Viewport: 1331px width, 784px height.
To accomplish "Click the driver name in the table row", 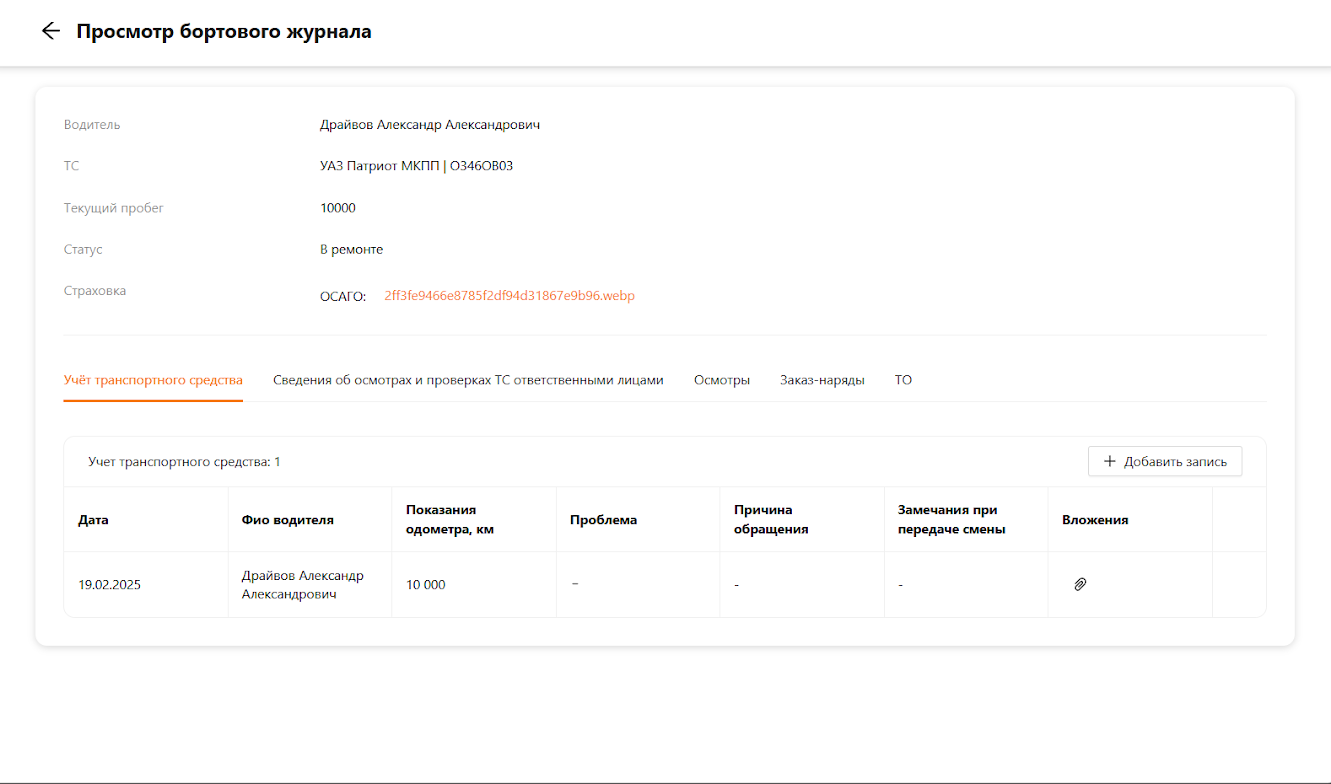I will click(302, 585).
